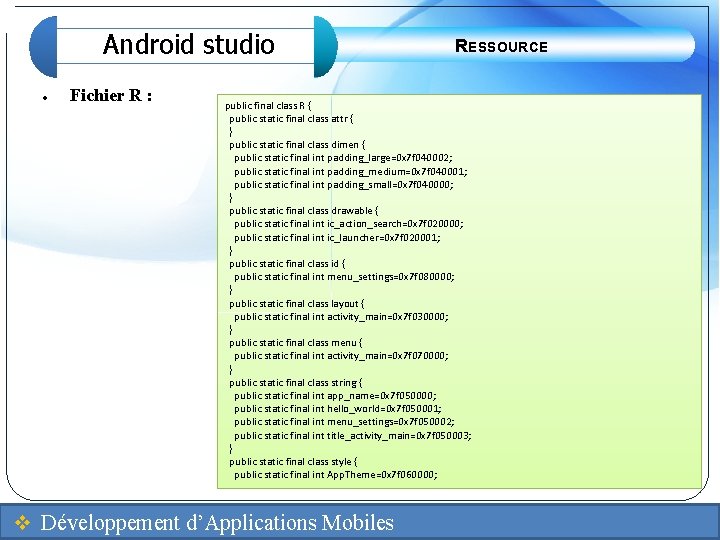The image size is (720, 540).
Task: Click the line with activity_main=0x7f030000
Action: click(x=341, y=317)
